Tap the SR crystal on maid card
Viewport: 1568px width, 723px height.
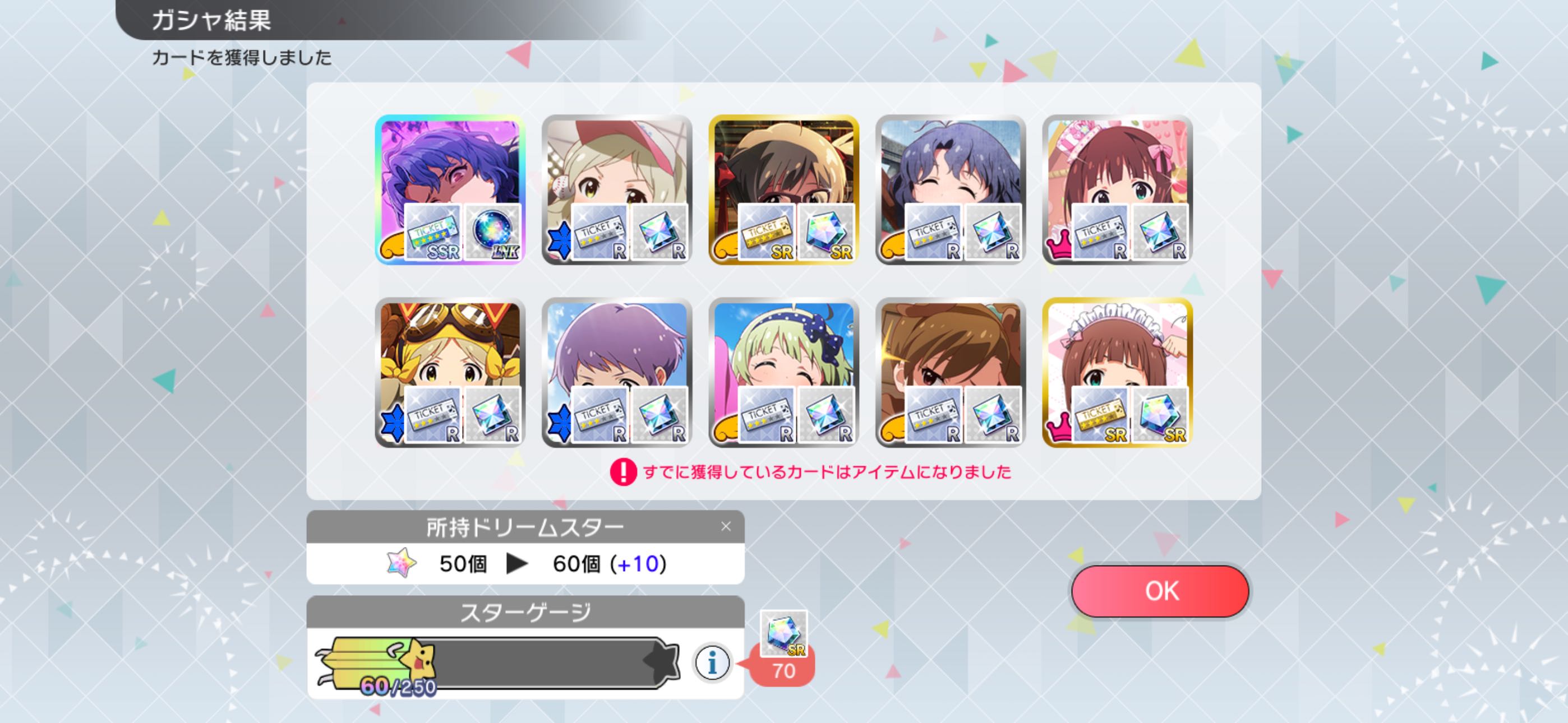point(1160,415)
